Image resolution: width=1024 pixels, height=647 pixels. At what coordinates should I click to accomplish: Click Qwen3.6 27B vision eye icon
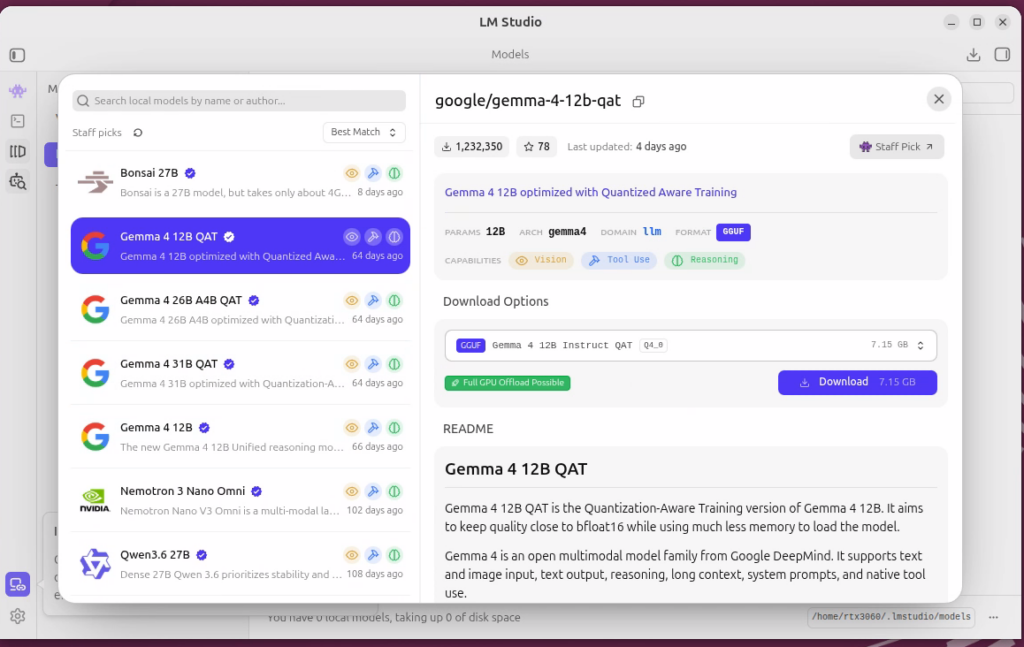351,555
